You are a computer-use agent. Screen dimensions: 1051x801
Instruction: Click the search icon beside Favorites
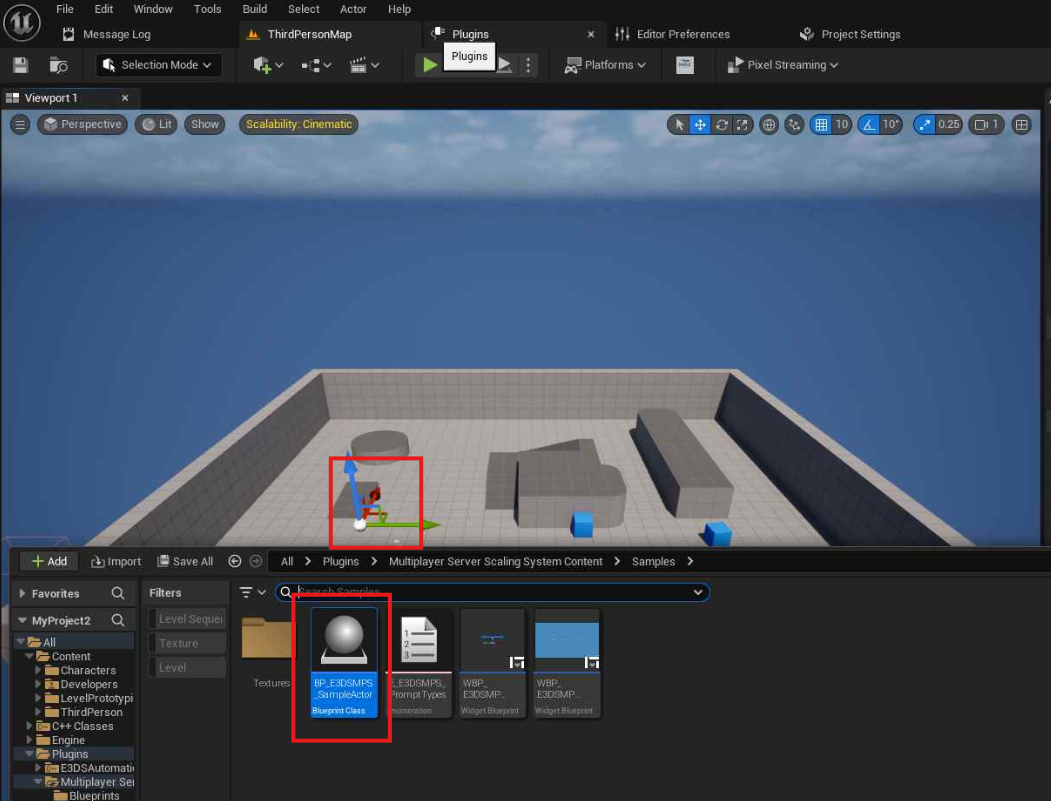pos(118,593)
